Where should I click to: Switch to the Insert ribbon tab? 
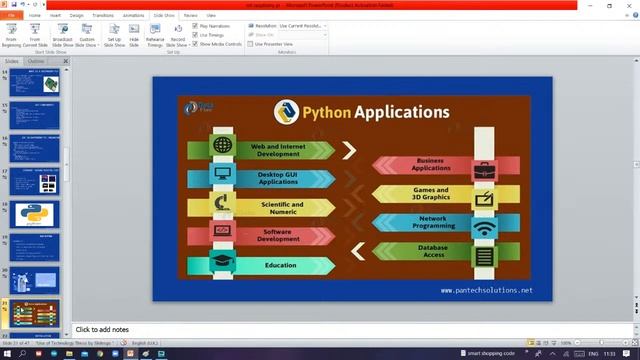56,15
